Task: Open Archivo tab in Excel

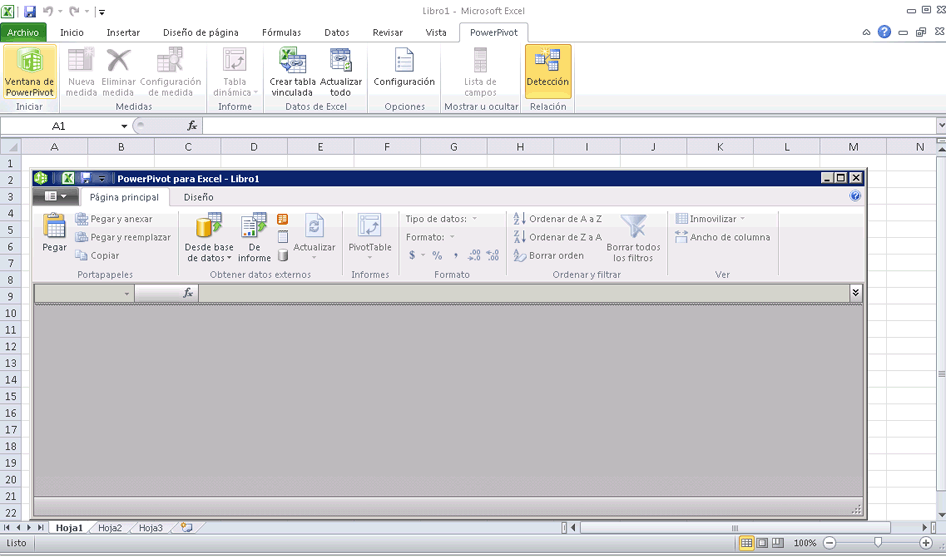Action: (23, 33)
